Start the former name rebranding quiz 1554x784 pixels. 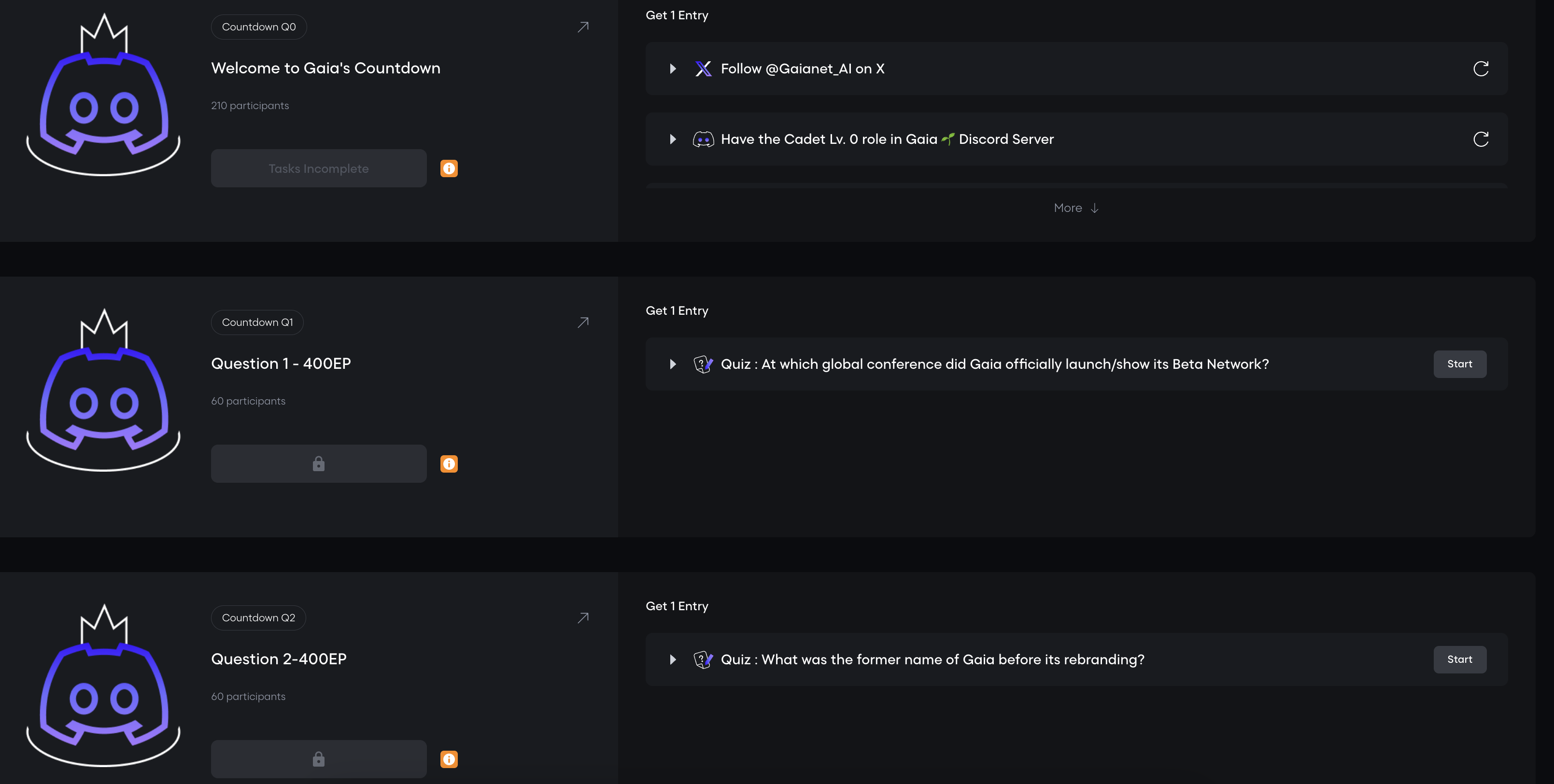[1460, 660]
